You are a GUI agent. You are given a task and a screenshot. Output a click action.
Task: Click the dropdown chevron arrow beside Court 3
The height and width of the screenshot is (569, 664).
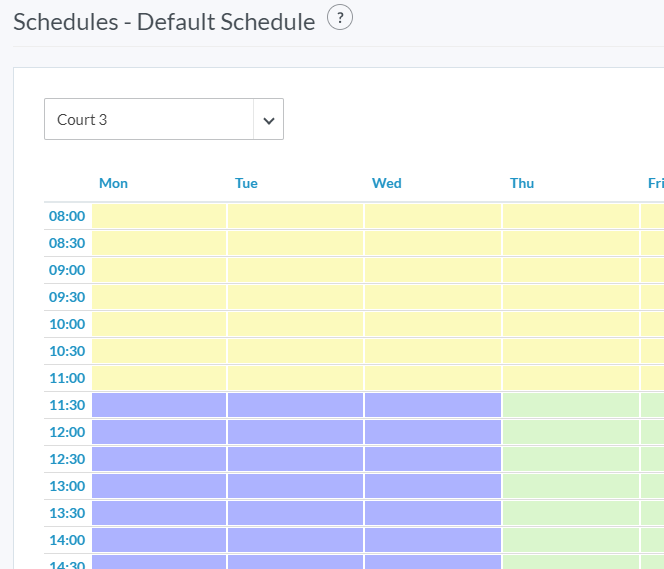268,120
